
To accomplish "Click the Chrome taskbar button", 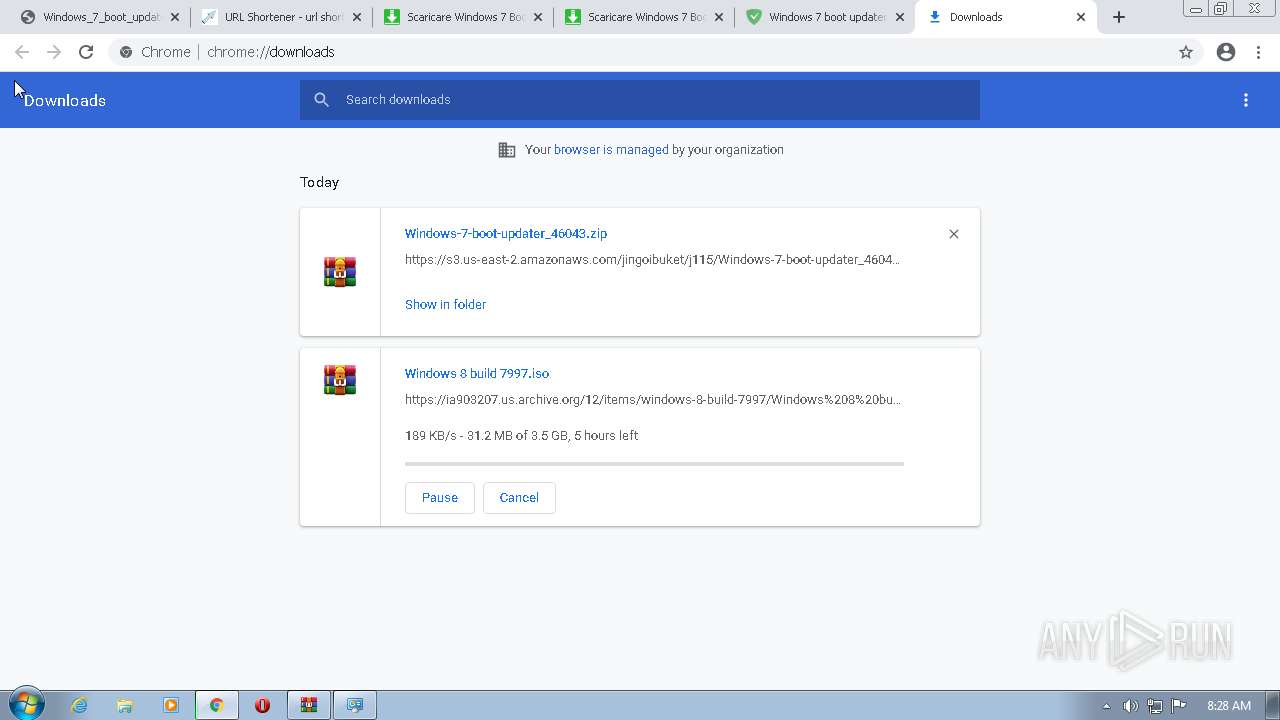I will pyautogui.click(x=216, y=705).
